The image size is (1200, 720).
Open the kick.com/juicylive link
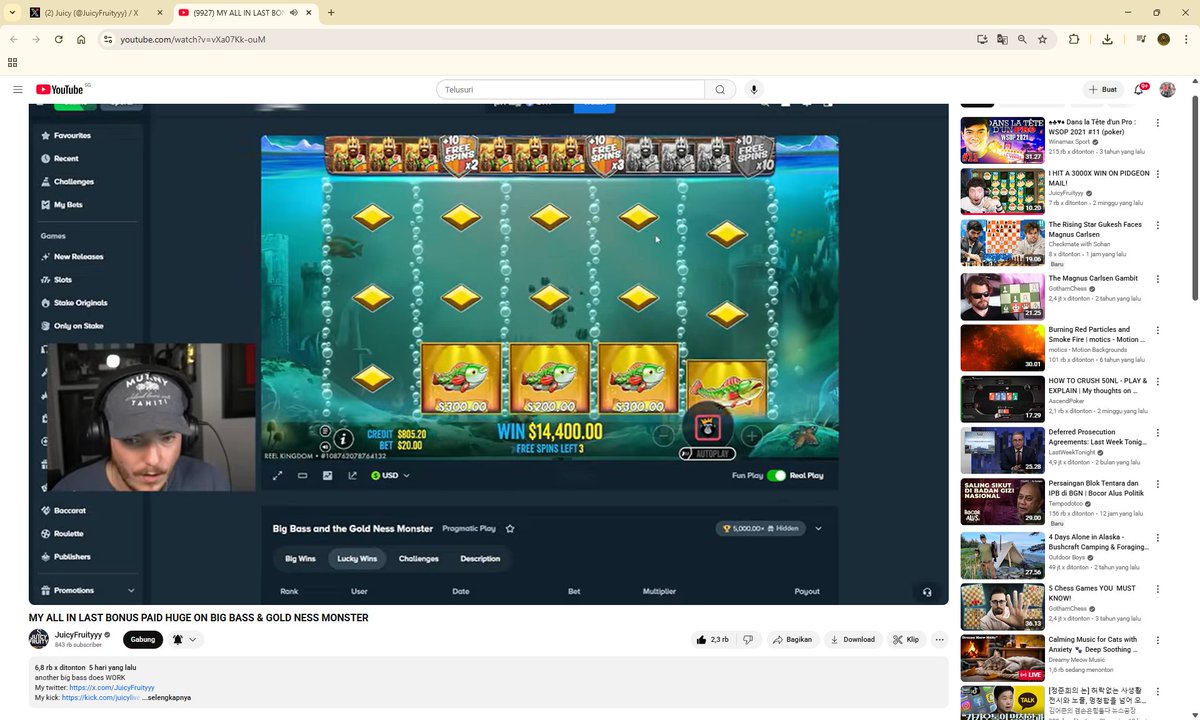point(100,698)
